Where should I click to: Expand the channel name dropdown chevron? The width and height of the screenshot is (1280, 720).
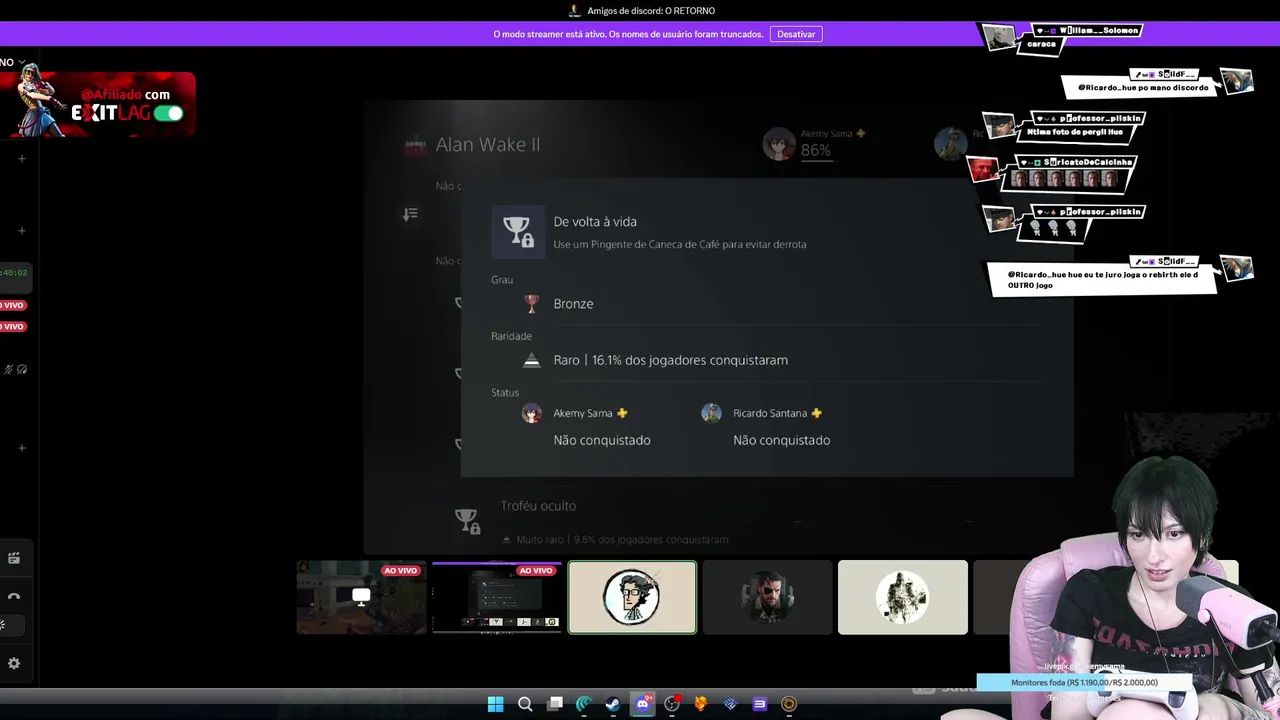(x=22, y=62)
